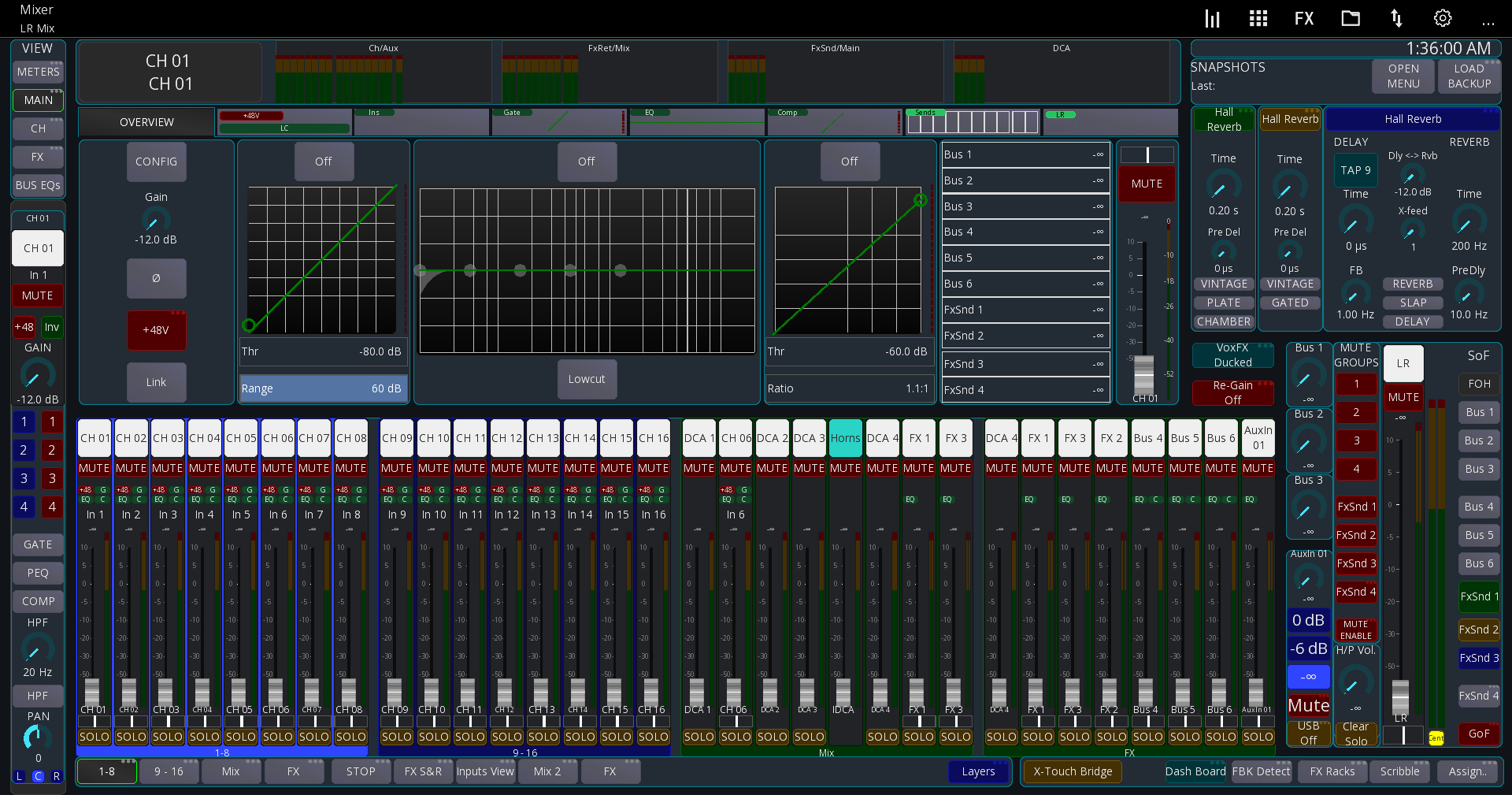
Task: Open snapshots OPEN MENU
Action: coord(1403,76)
